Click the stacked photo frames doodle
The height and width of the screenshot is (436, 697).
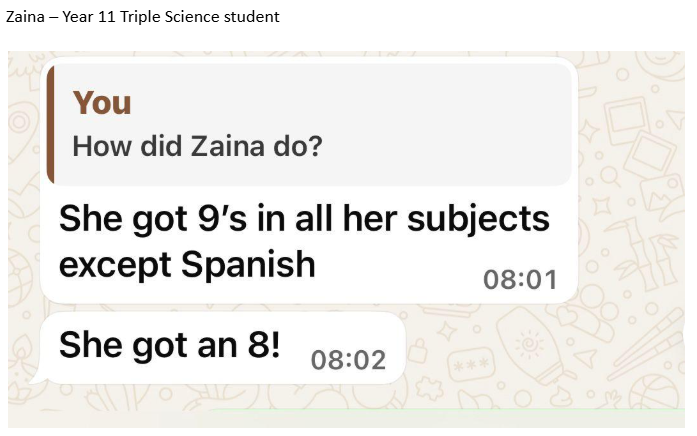click(639, 133)
